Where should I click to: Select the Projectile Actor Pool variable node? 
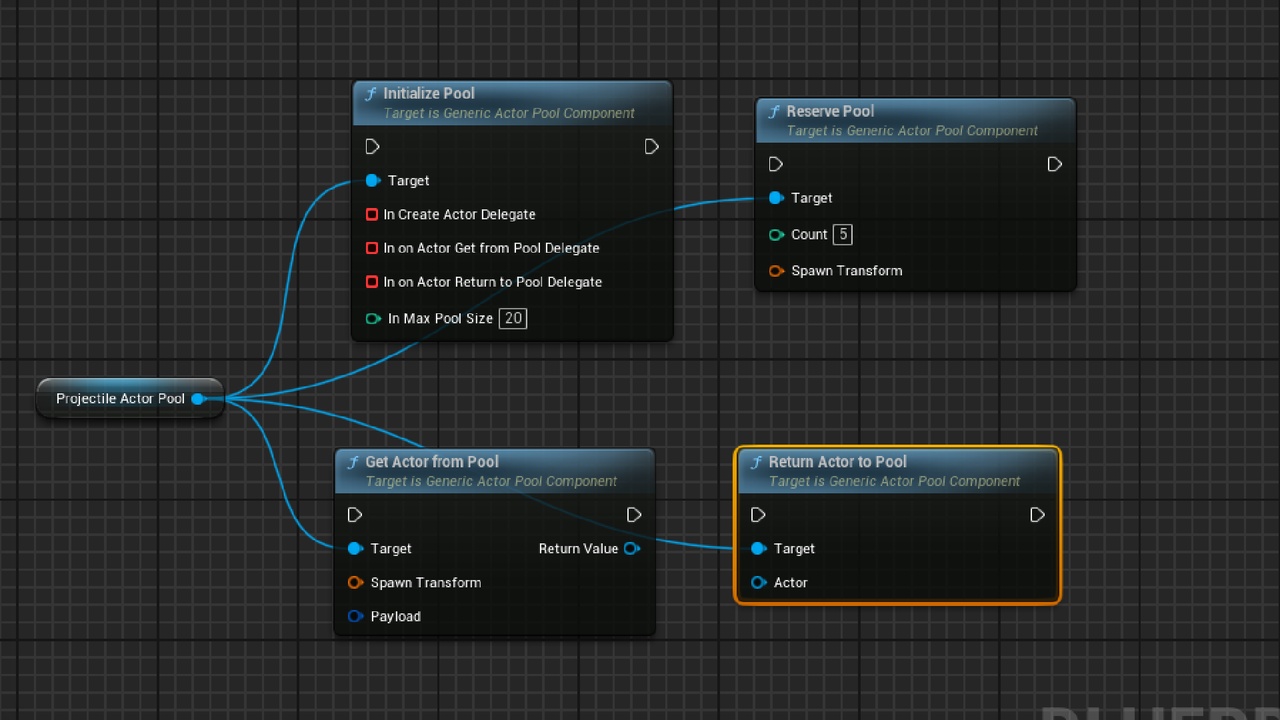pos(130,399)
